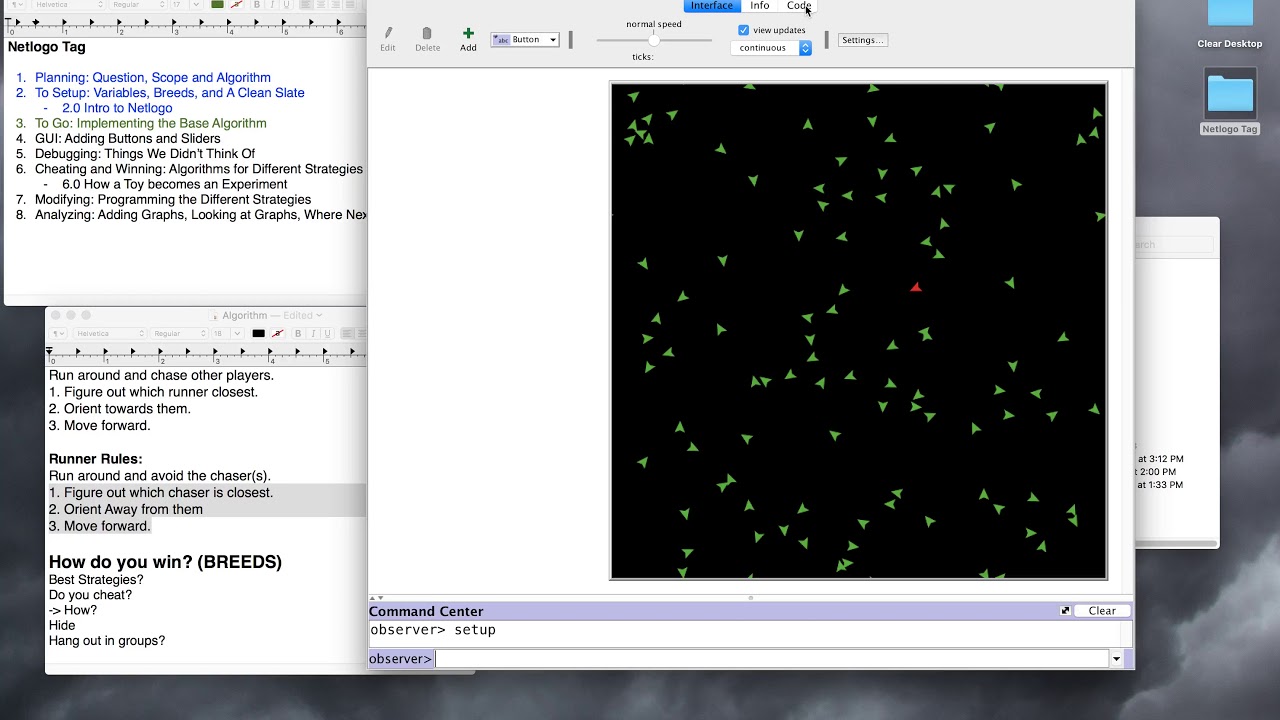This screenshot has width=1280, height=720.
Task: Open the Button widget type dropdown
Action: (524, 40)
